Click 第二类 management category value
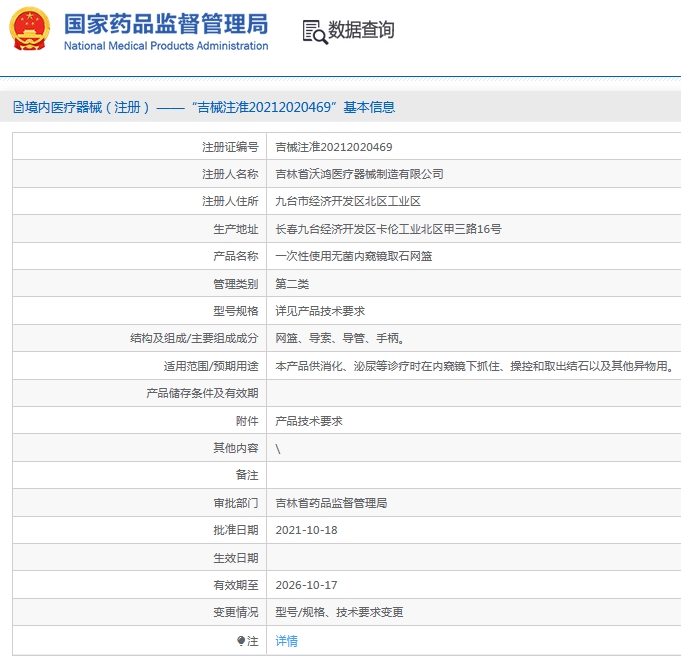The width and height of the screenshot is (681, 665). click(x=292, y=284)
